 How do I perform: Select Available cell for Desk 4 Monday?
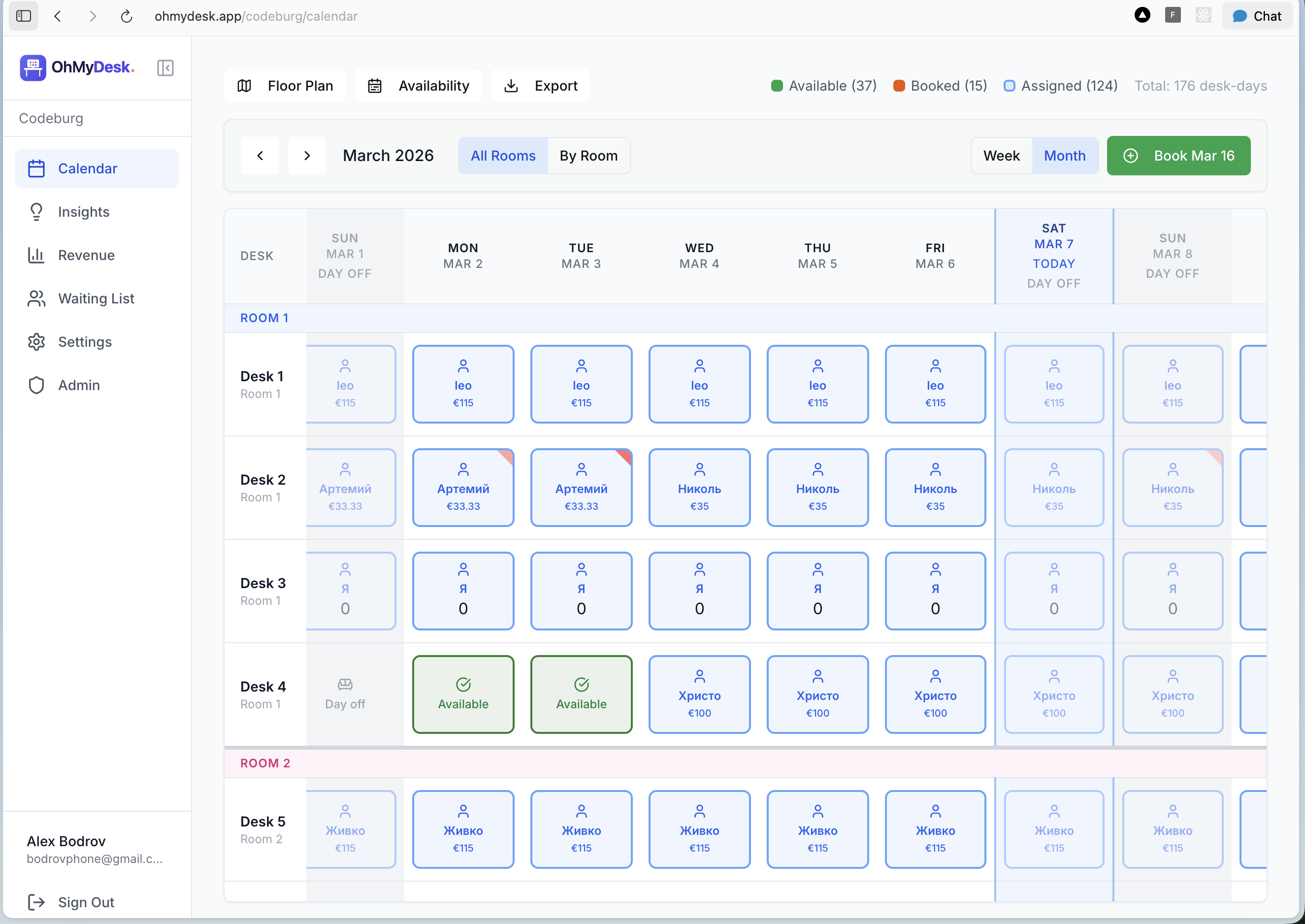pyautogui.click(x=463, y=693)
